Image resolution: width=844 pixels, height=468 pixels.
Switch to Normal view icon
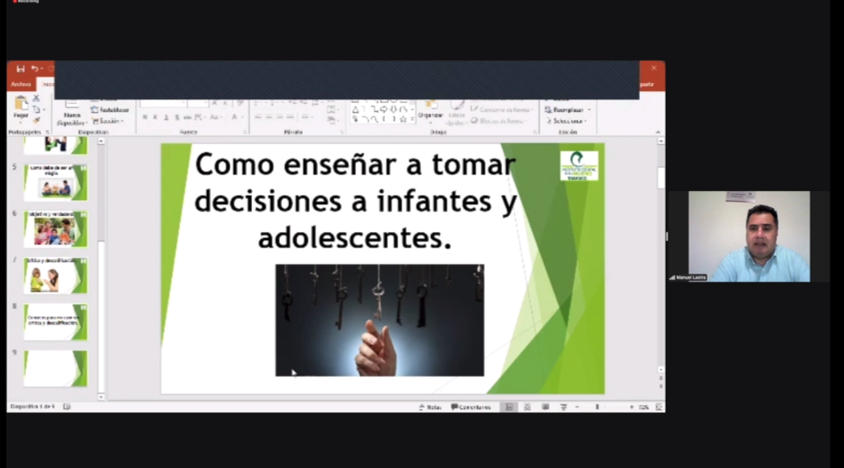pyautogui.click(x=509, y=407)
